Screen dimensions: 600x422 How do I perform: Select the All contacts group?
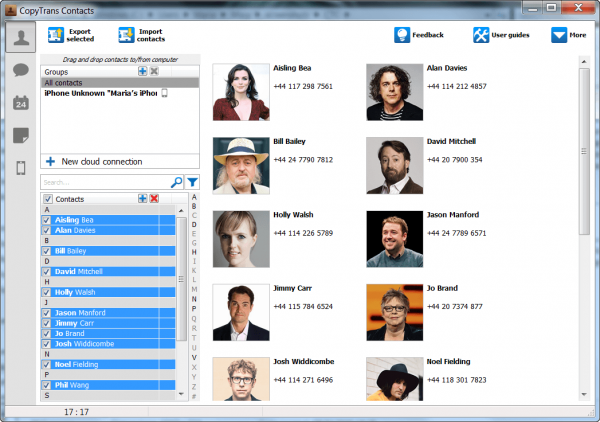click(x=120, y=83)
